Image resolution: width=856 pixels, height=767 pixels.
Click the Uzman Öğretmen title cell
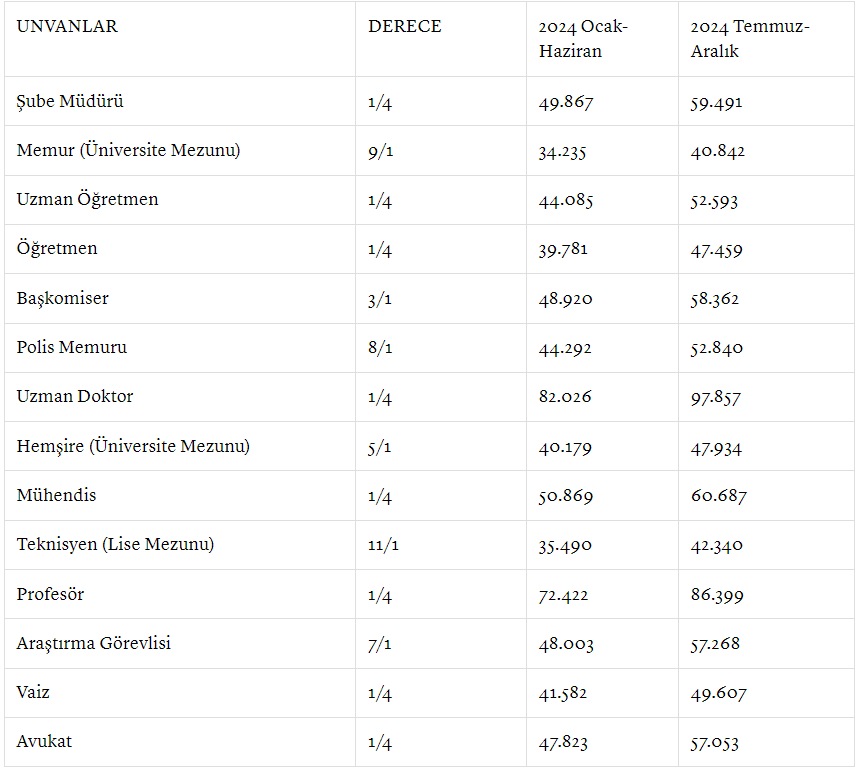(x=87, y=199)
